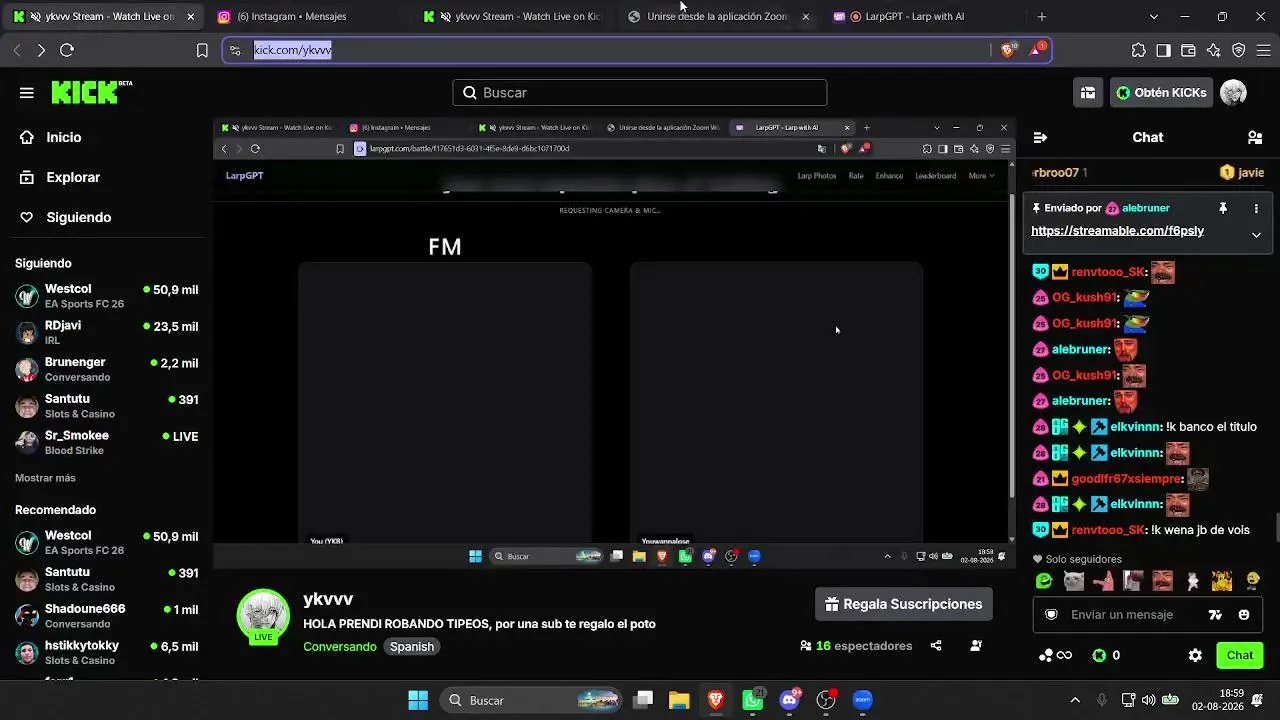Open Brave Rewards triangle icon

(x=1037, y=50)
